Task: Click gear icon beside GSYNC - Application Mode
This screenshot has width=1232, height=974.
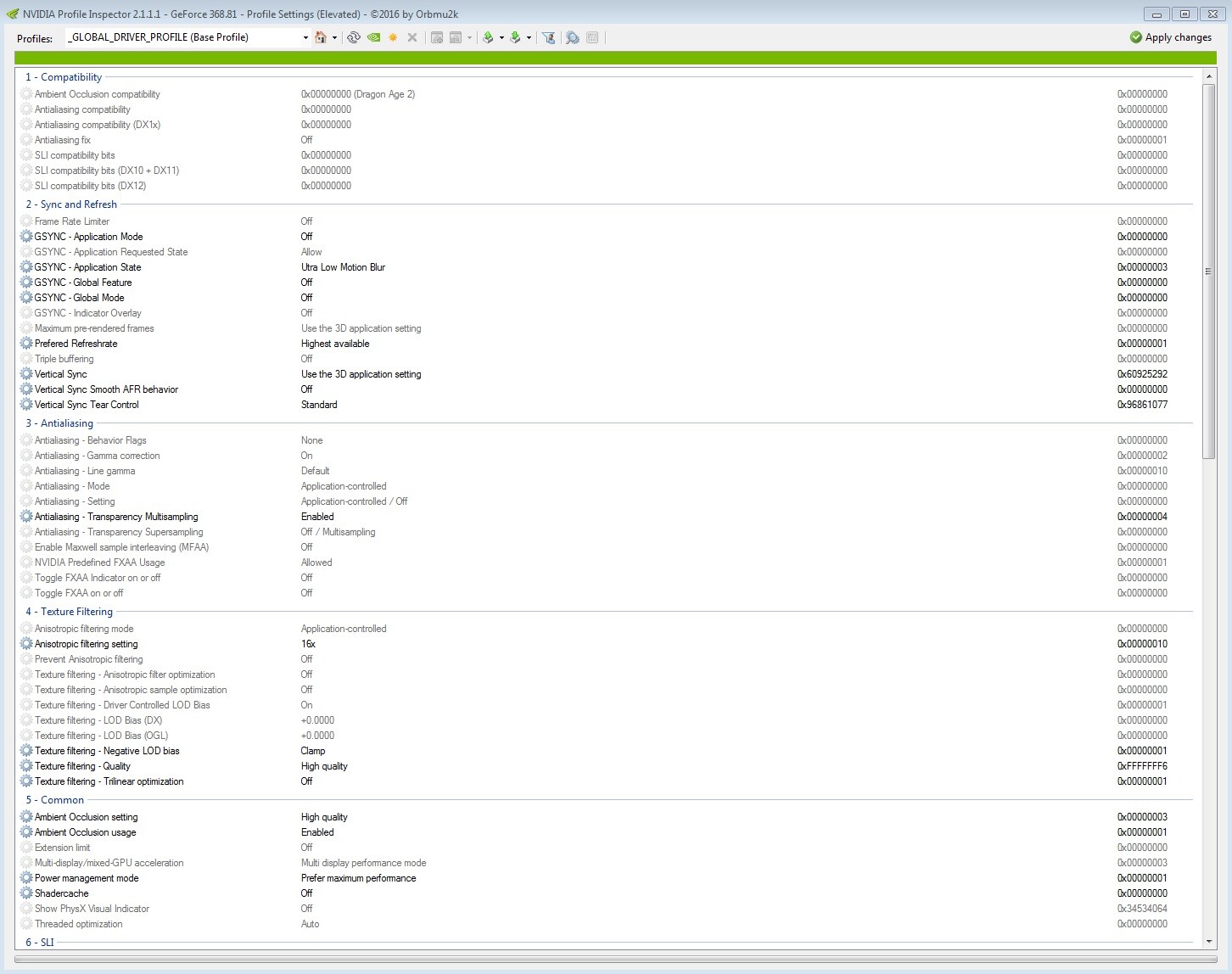Action: click(26, 237)
